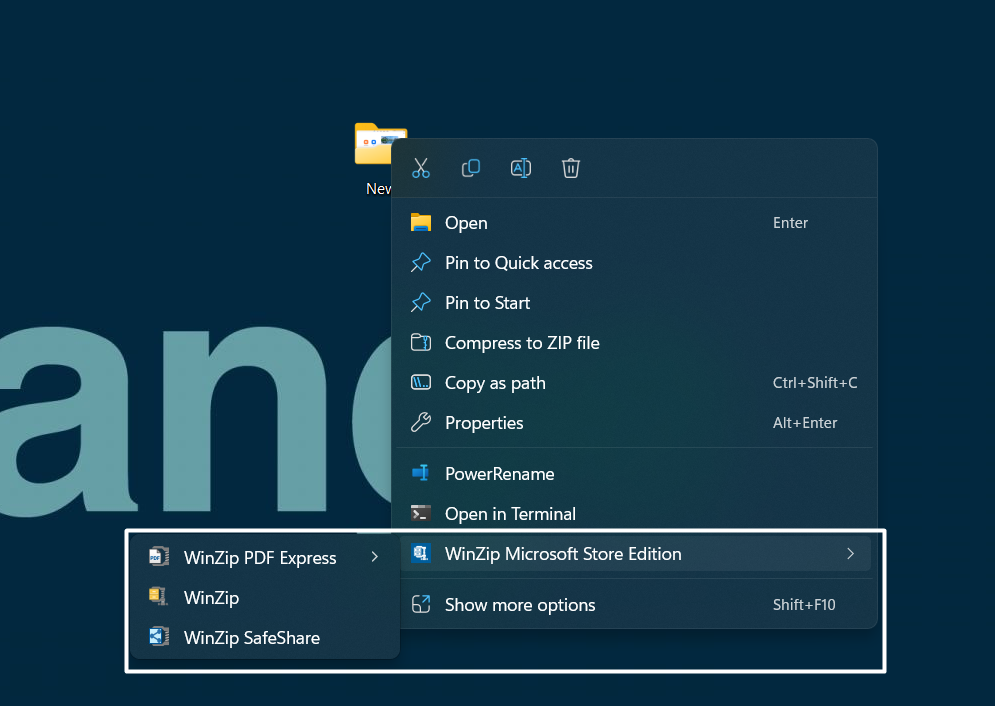Click the yellow WinZip app icon
The height and width of the screenshot is (706, 995).
tap(158, 597)
